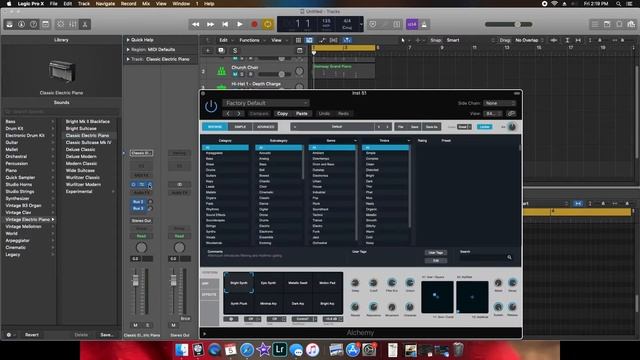Mute the Church Choir track
The width and height of the screenshot is (640, 360).
235,74
